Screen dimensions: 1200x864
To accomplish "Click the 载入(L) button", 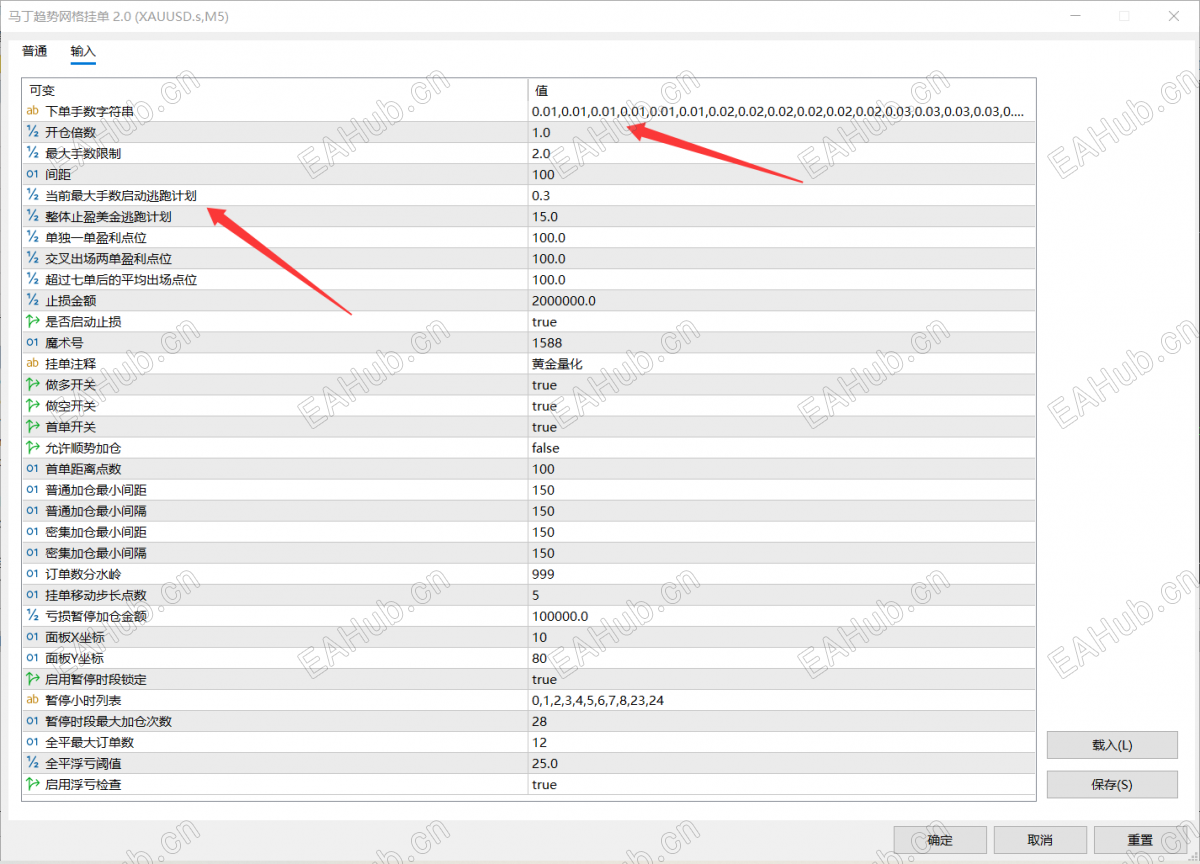I will tap(1112, 745).
